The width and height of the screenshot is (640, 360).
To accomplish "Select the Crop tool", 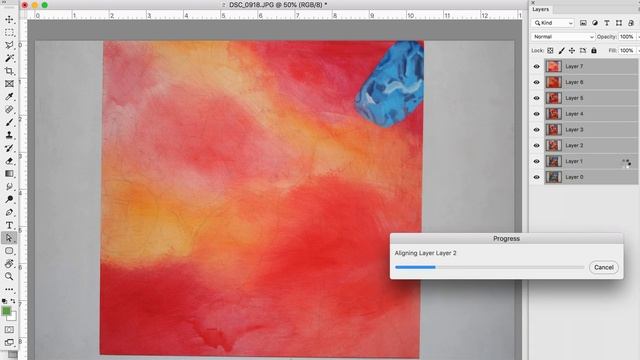I will point(9,71).
